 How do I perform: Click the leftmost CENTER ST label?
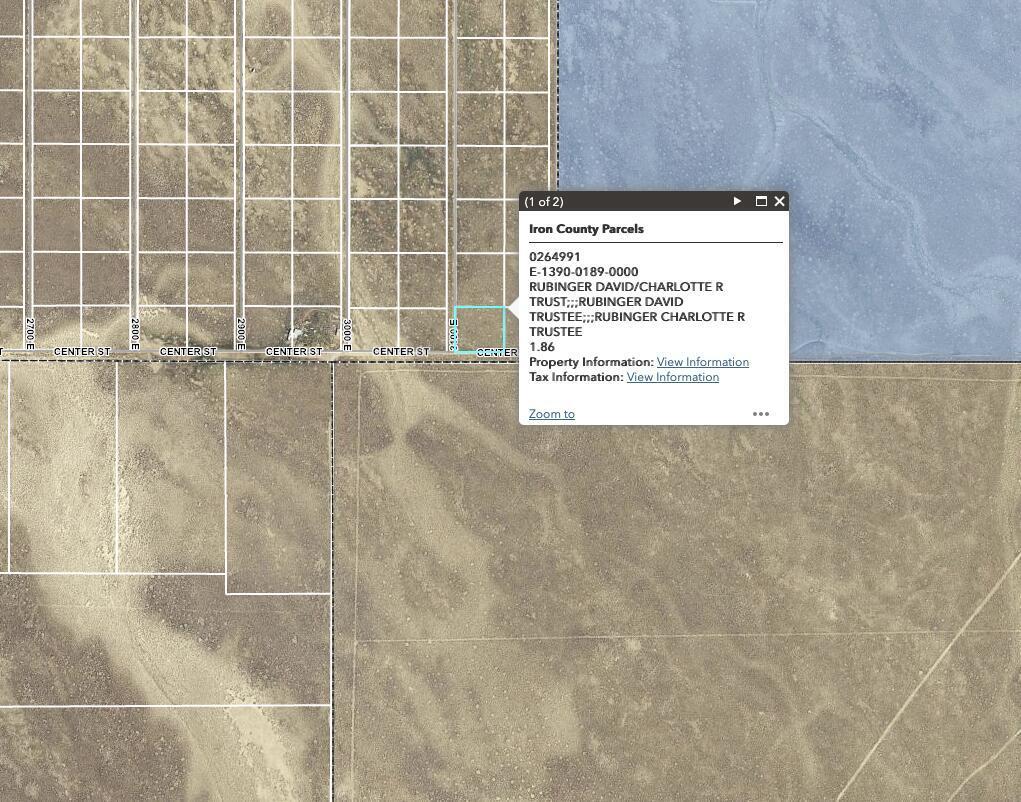(82, 352)
